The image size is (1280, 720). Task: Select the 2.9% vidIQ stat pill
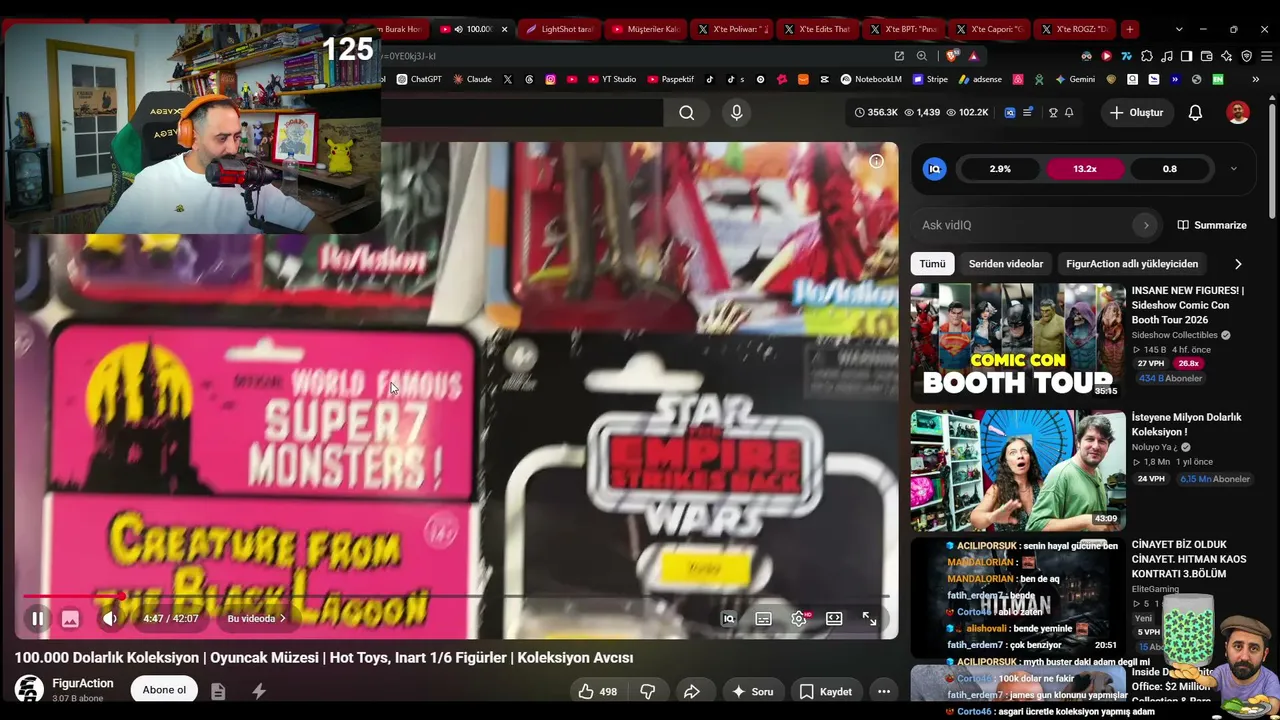click(x=1000, y=169)
